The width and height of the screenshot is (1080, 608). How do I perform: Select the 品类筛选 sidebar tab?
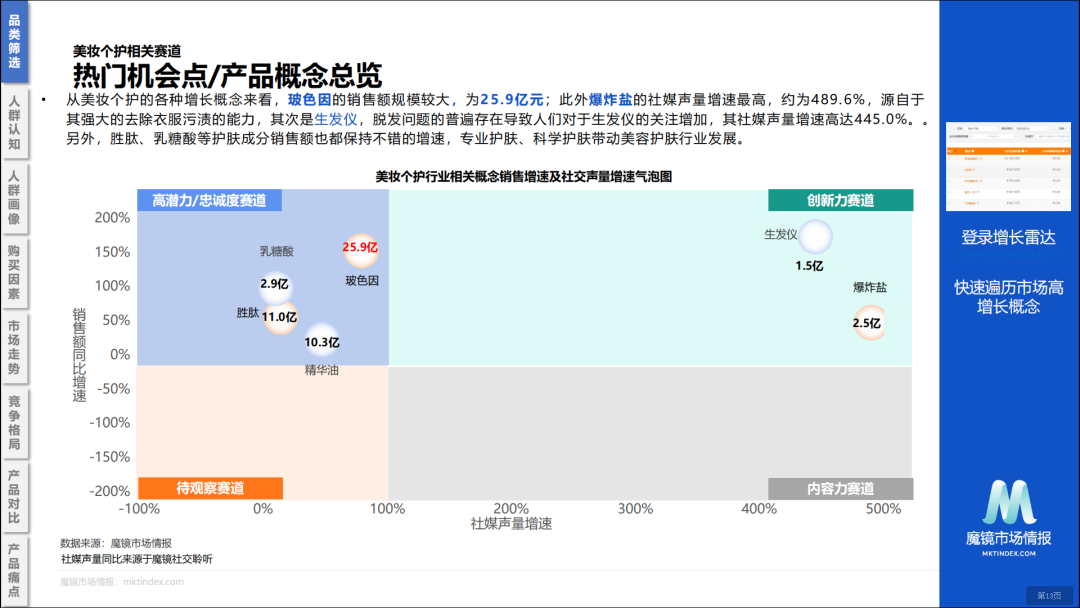14,41
